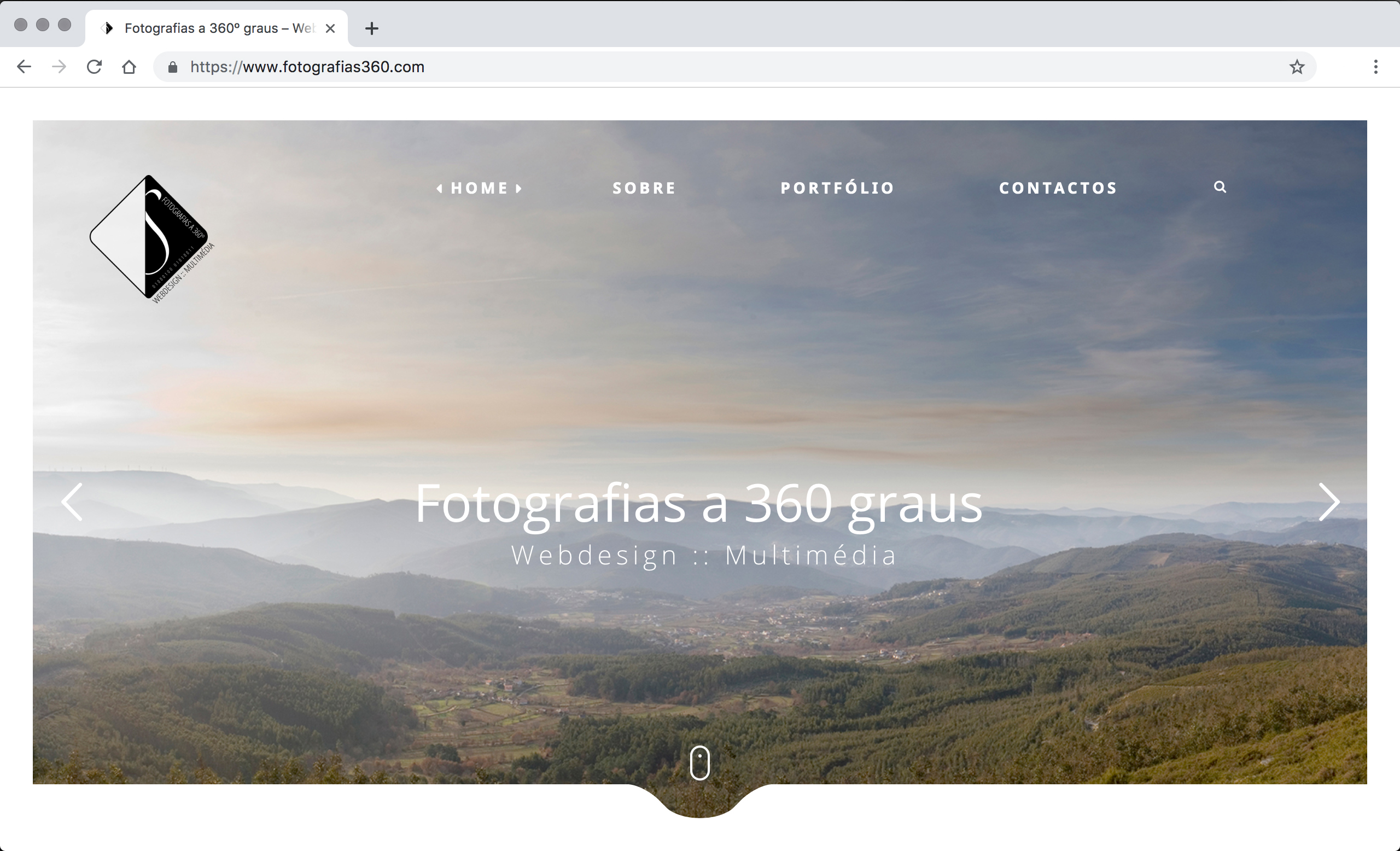Open a new browser tab

371,28
